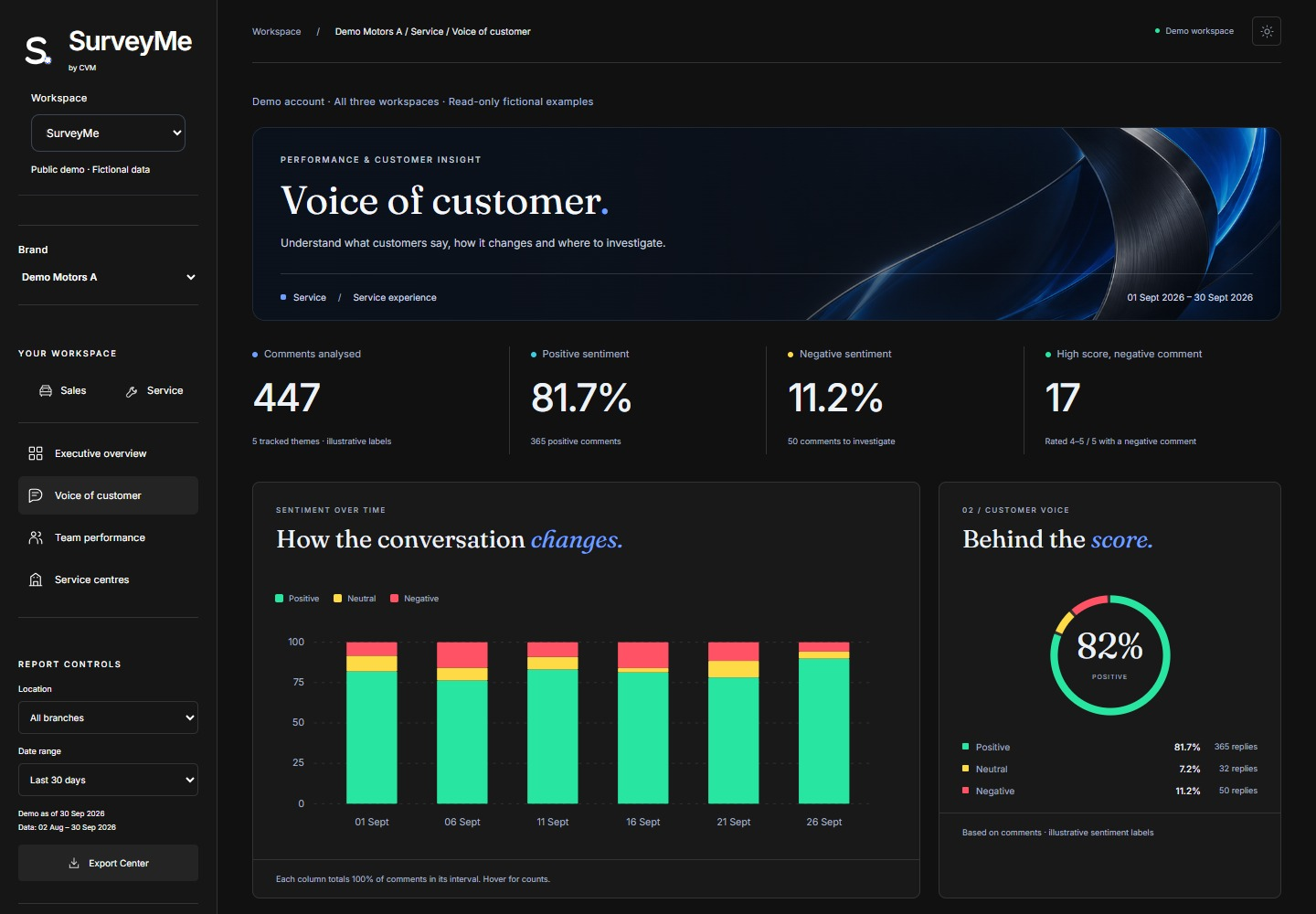Click the Service centres building icon

[x=36, y=579]
